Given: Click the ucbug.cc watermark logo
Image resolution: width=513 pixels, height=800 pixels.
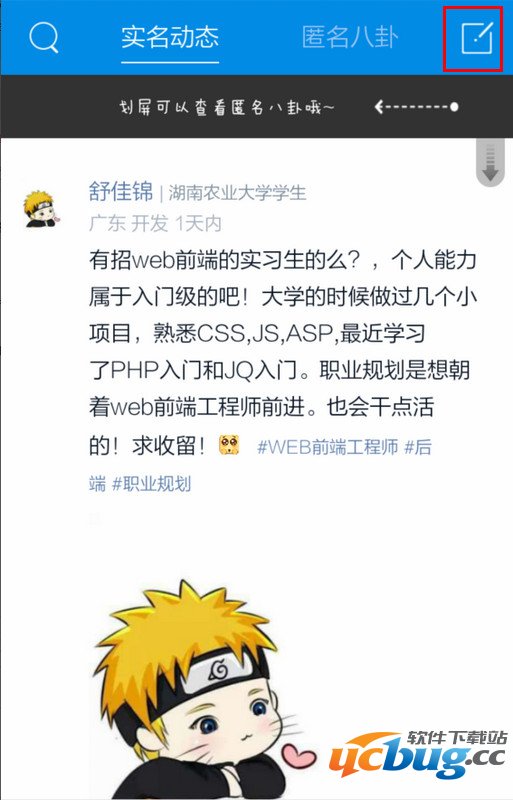Looking at the screenshot, I should click(418, 754).
